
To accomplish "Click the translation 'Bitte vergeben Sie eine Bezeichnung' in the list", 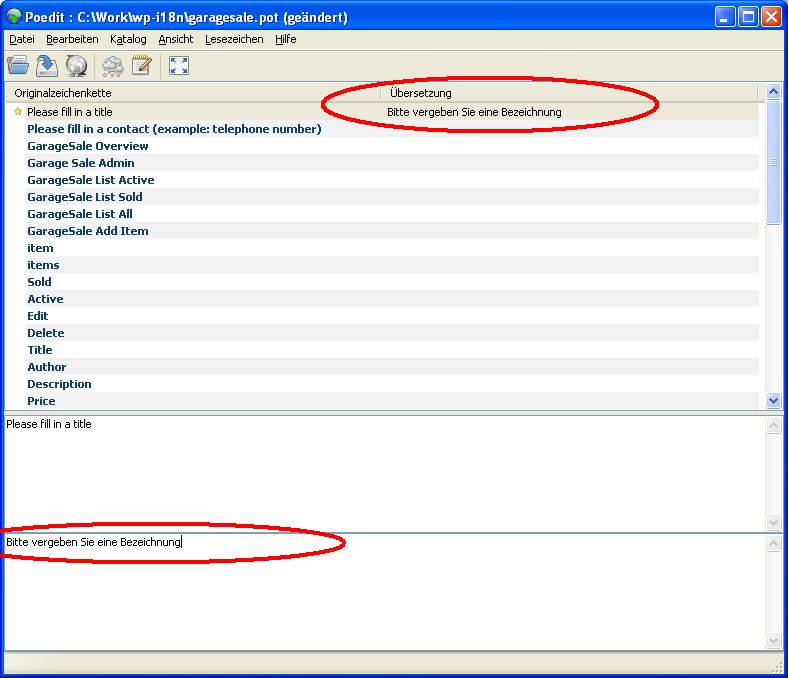I will click(x=474, y=112).
